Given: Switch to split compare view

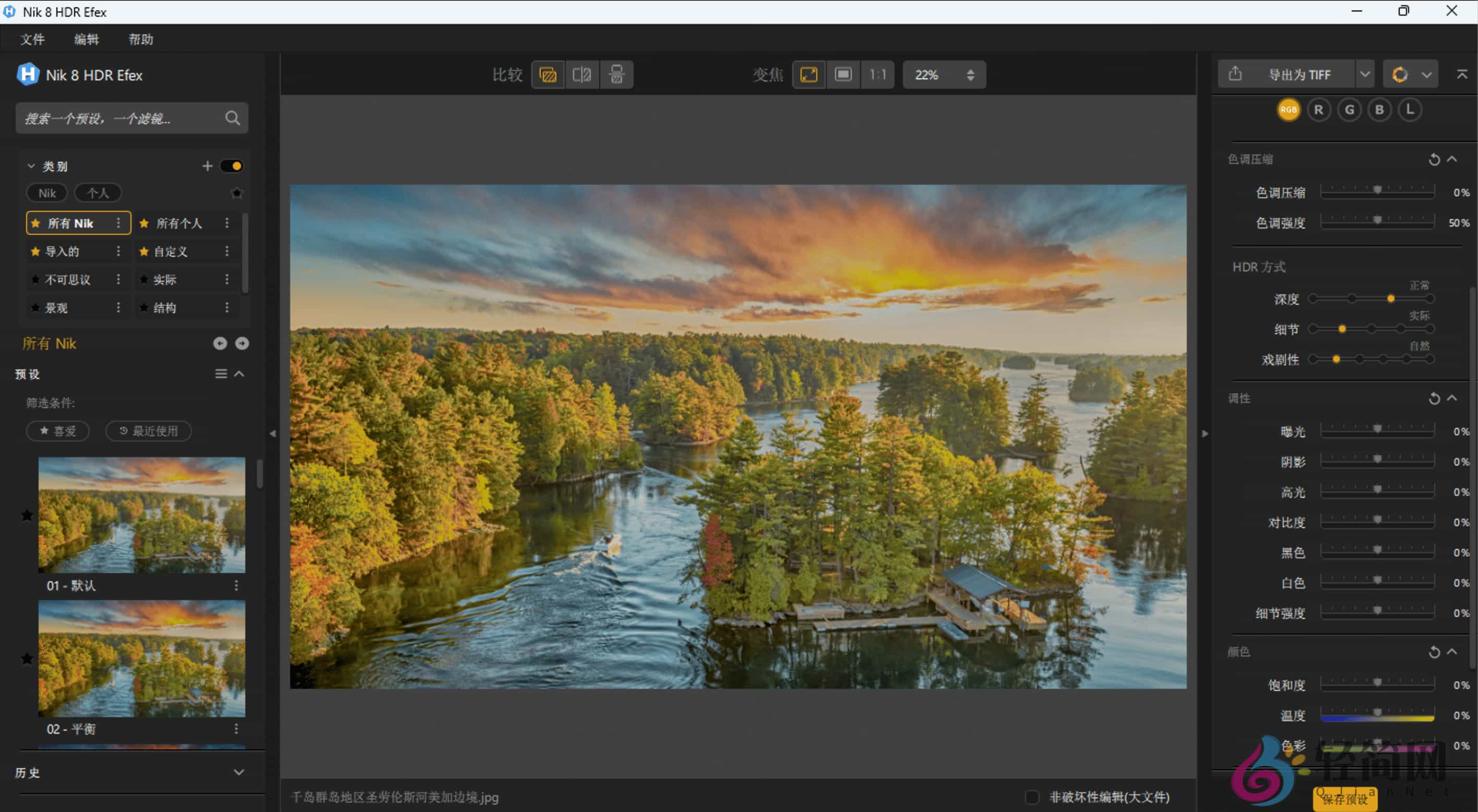Looking at the screenshot, I should click(x=582, y=75).
